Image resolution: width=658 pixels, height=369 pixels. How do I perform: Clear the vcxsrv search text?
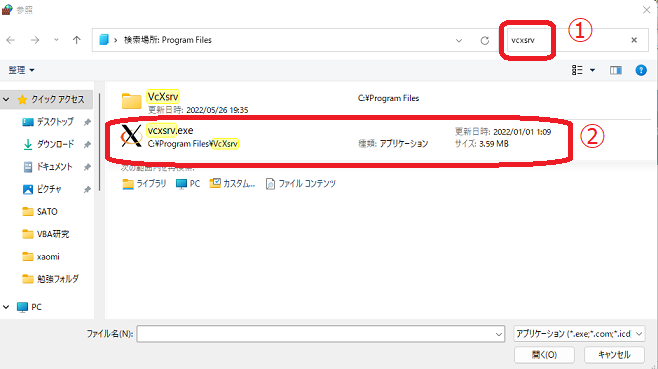[x=634, y=40]
